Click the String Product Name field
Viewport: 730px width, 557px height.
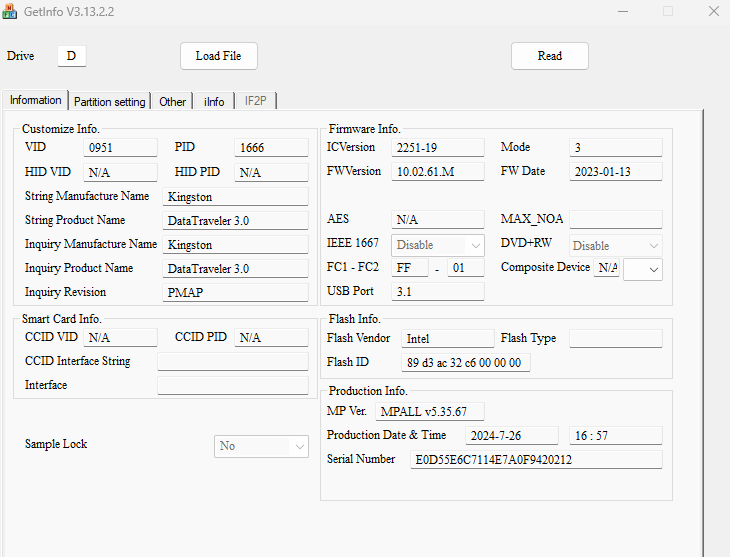(235, 220)
